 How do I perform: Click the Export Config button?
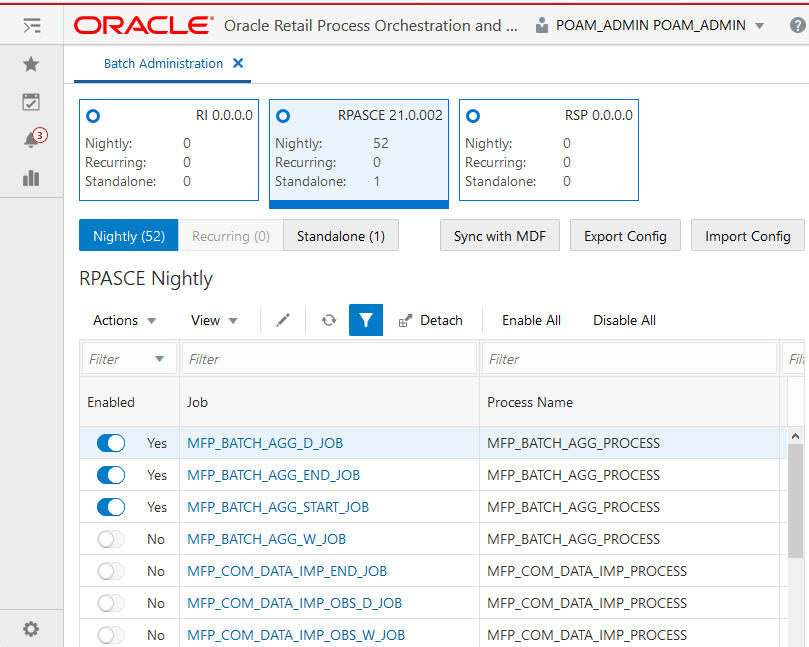625,236
